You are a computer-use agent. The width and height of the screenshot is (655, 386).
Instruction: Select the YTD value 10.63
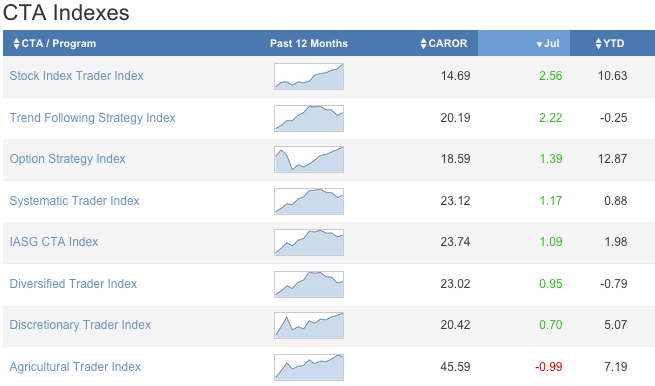click(612, 76)
